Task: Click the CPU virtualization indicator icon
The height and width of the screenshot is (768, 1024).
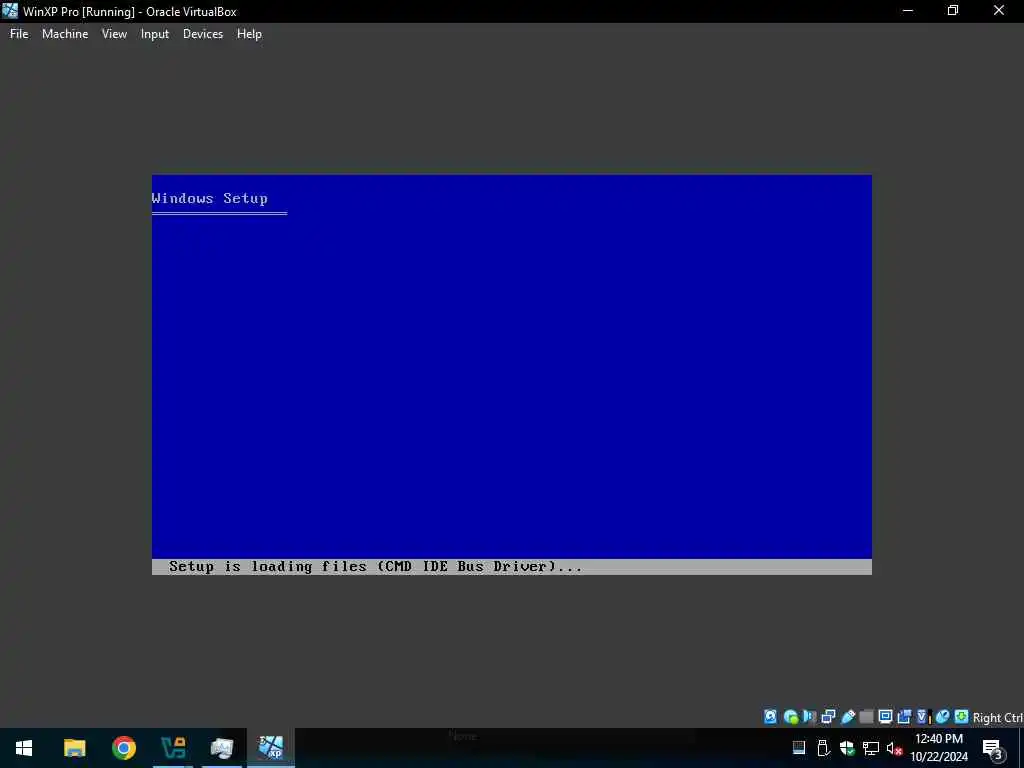Action: point(923,717)
